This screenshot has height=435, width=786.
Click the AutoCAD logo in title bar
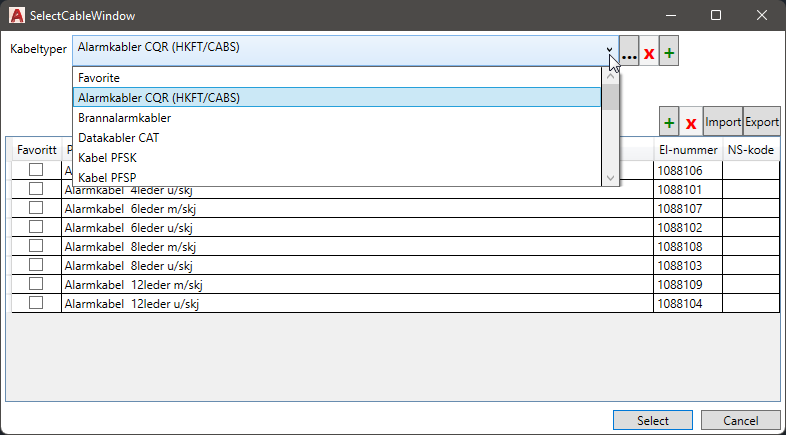15,15
